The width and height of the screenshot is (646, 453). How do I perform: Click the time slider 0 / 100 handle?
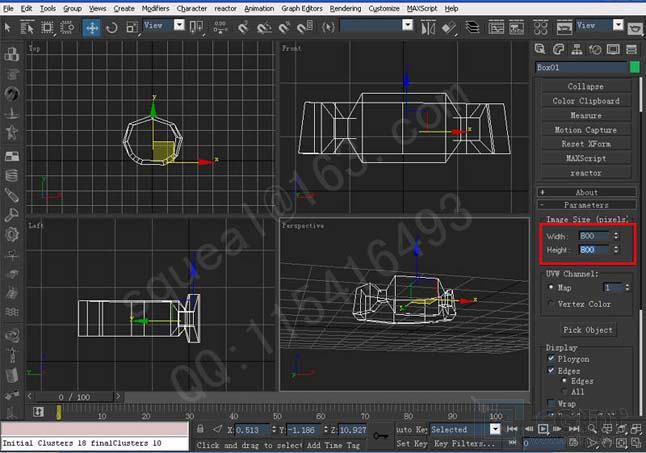coord(74,397)
